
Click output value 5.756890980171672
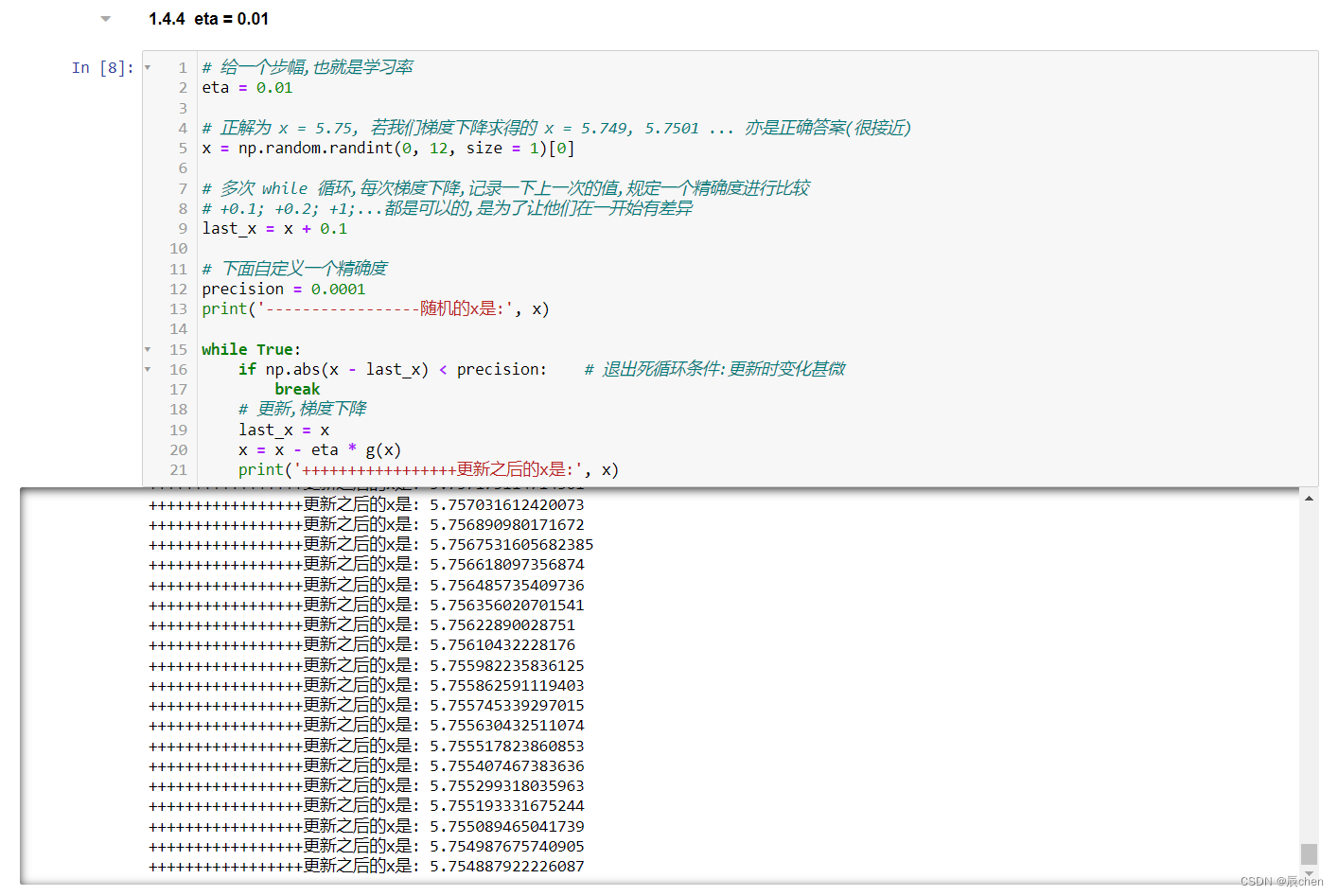[507, 525]
